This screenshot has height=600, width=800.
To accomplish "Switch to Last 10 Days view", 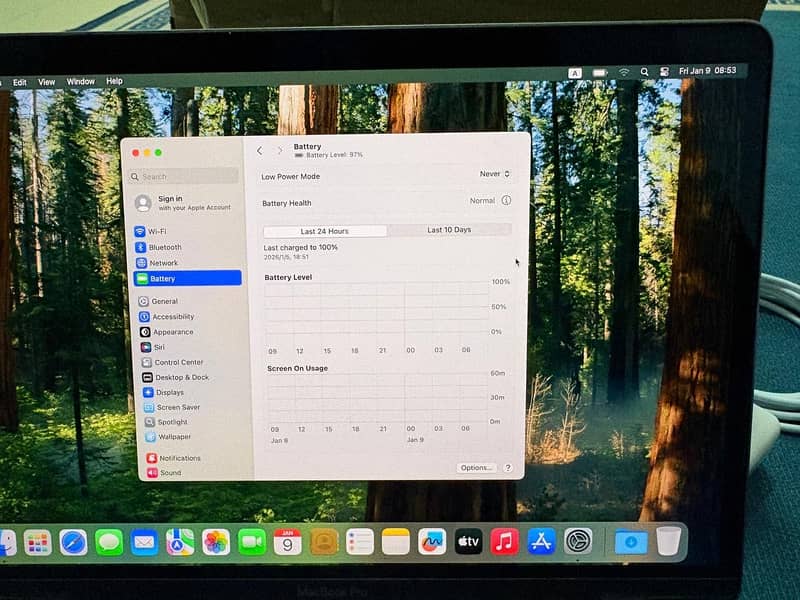I will pos(449,230).
